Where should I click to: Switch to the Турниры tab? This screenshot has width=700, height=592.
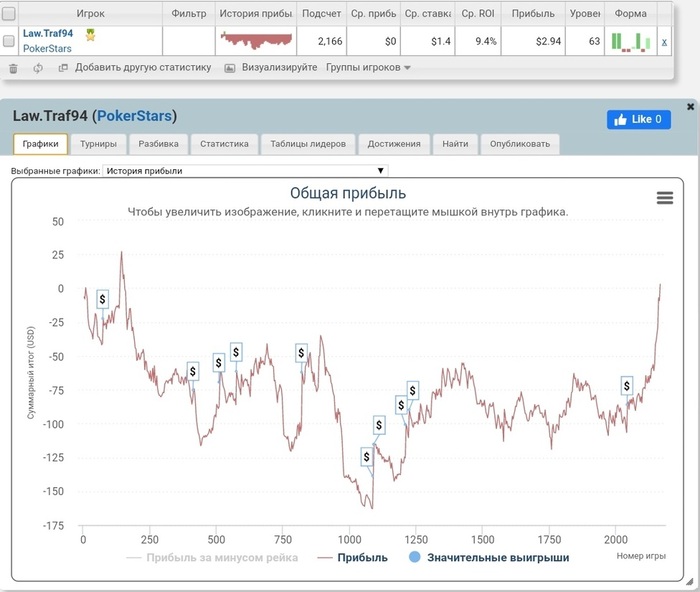pos(98,144)
